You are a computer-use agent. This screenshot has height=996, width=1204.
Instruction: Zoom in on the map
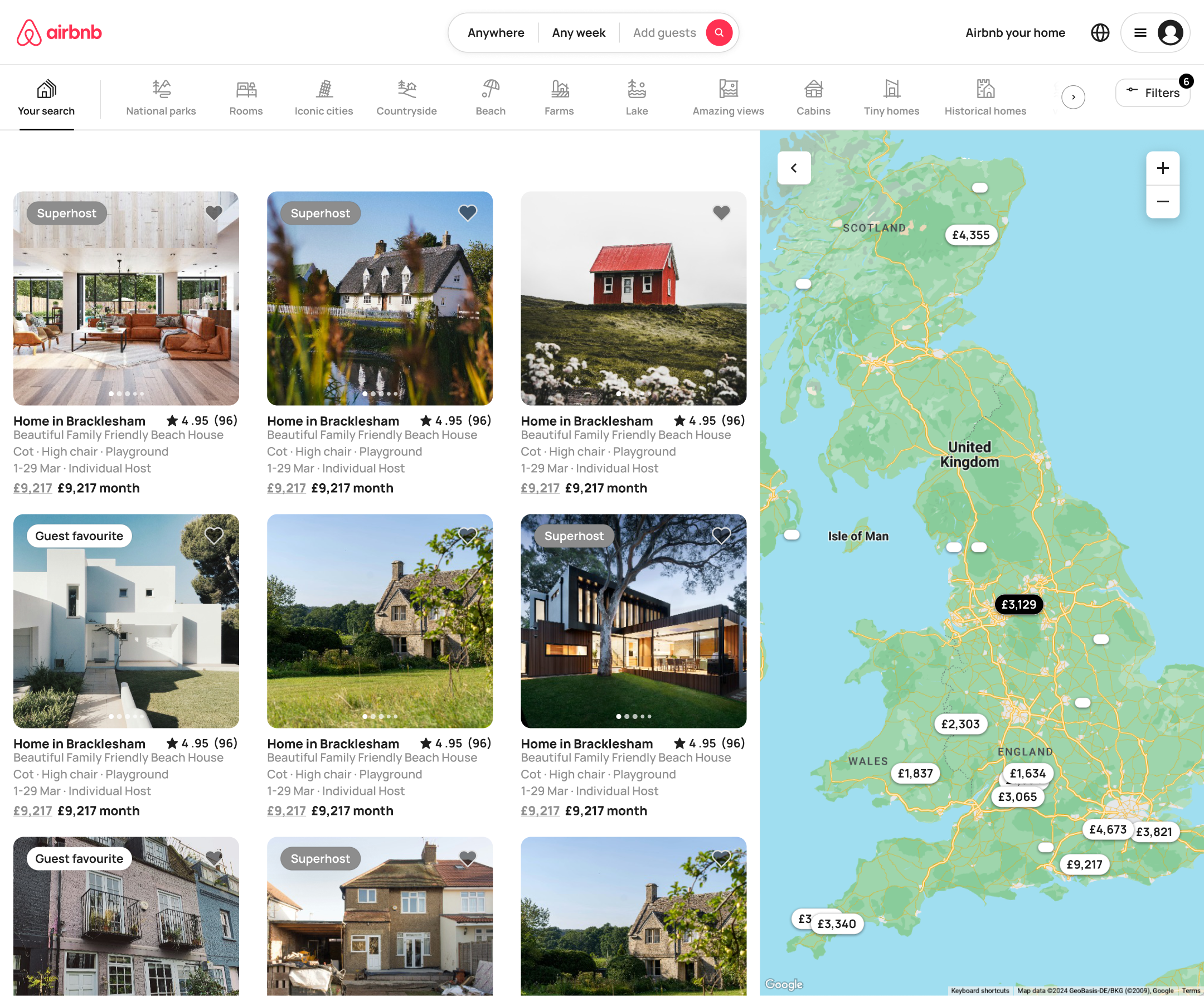coord(1162,168)
